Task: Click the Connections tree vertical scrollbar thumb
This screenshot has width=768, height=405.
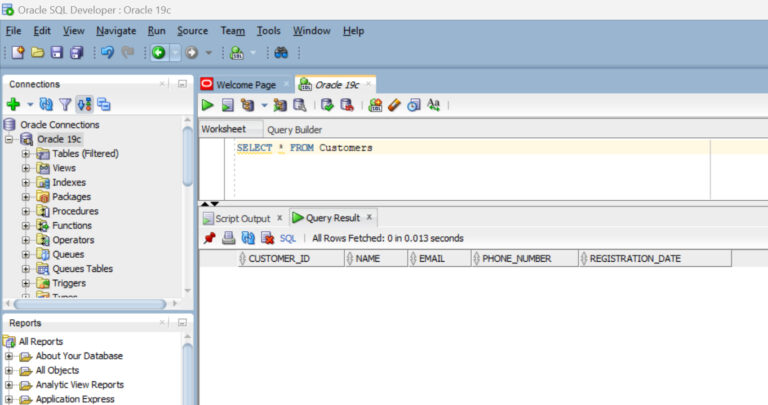Action: (x=188, y=156)
